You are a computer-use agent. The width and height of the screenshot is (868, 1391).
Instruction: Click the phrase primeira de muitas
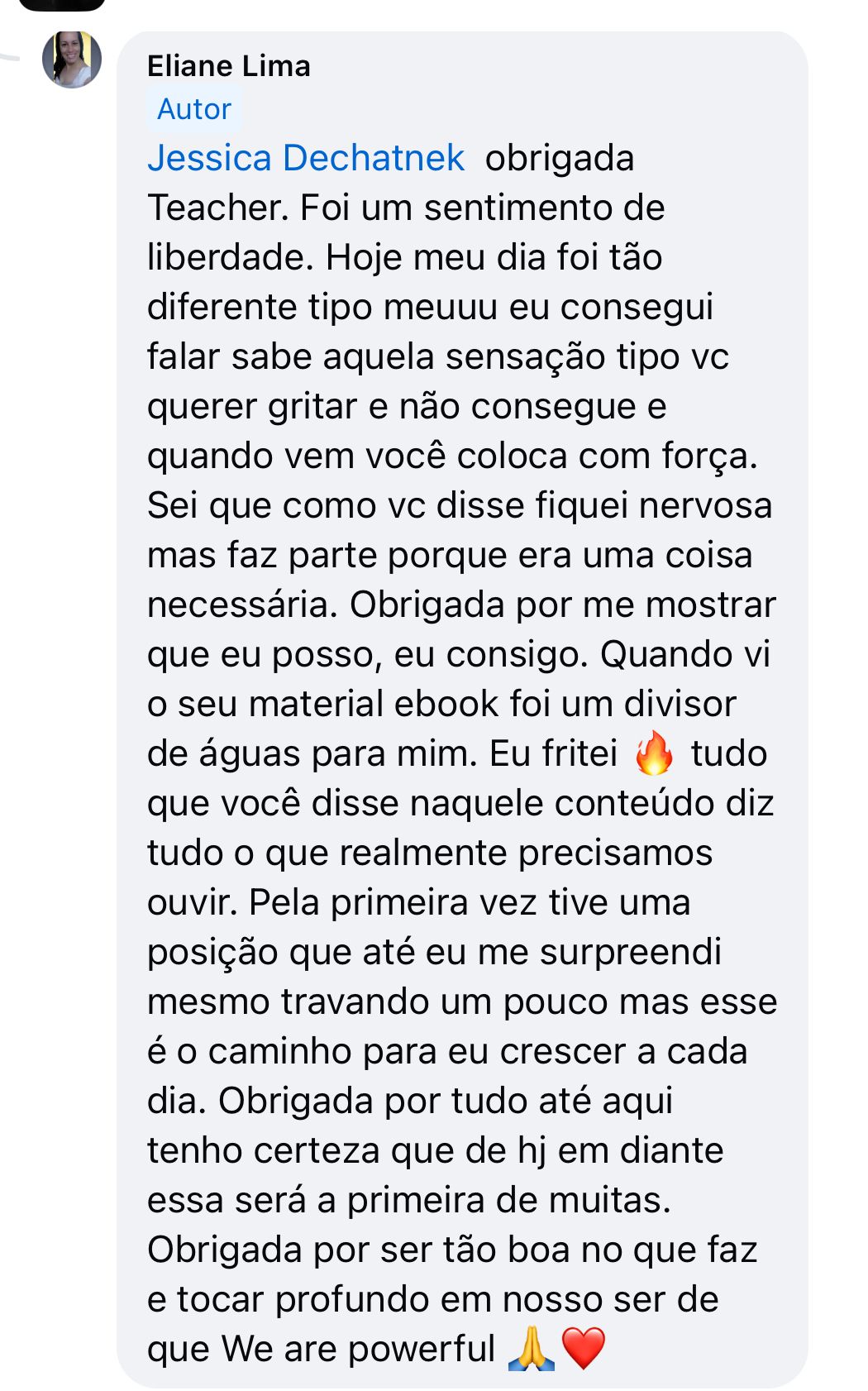coord(508,1200)
